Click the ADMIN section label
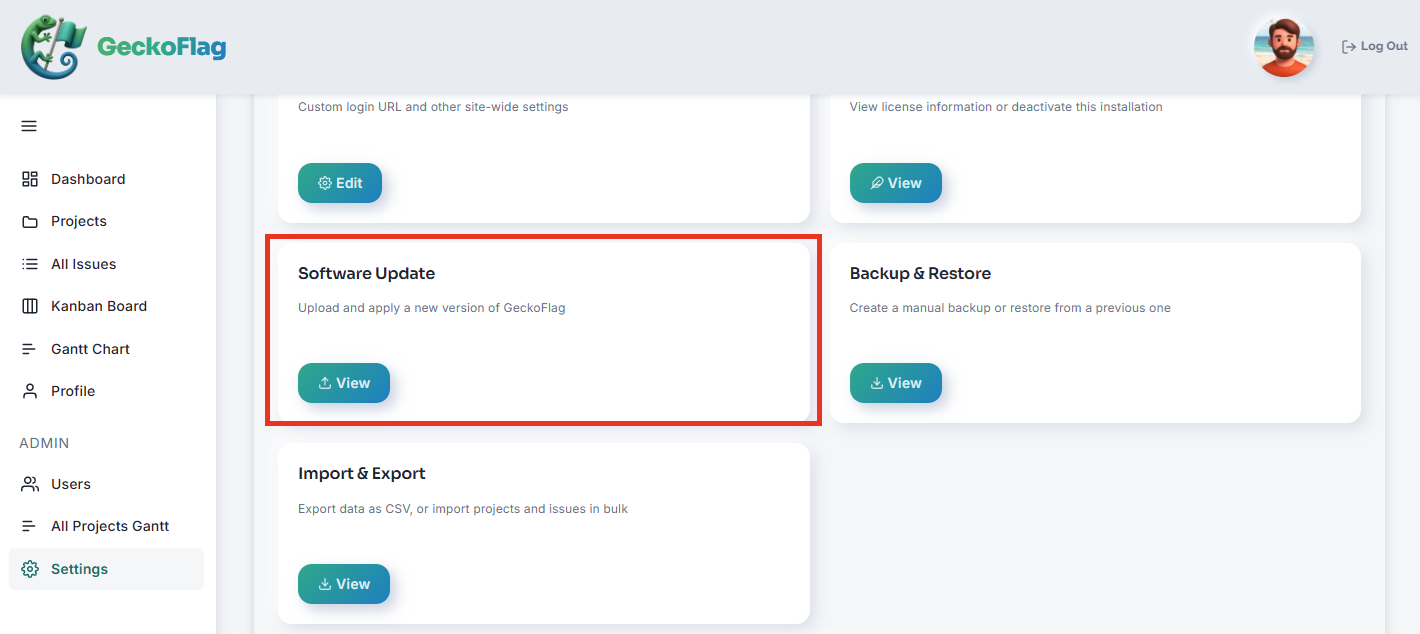The height and width of the screenshot is (634, 1420). (x=44, y=443)
